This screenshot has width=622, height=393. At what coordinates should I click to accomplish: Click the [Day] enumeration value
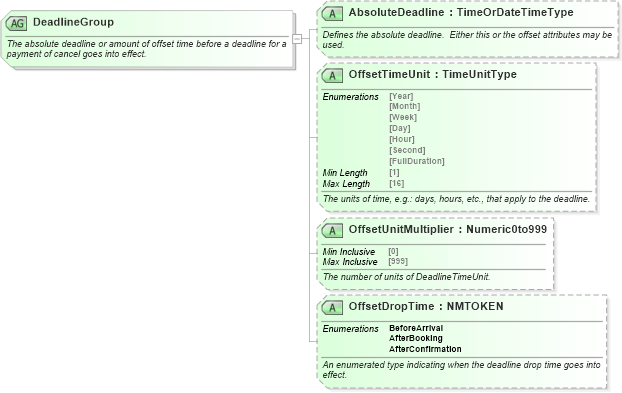[400, 128]
